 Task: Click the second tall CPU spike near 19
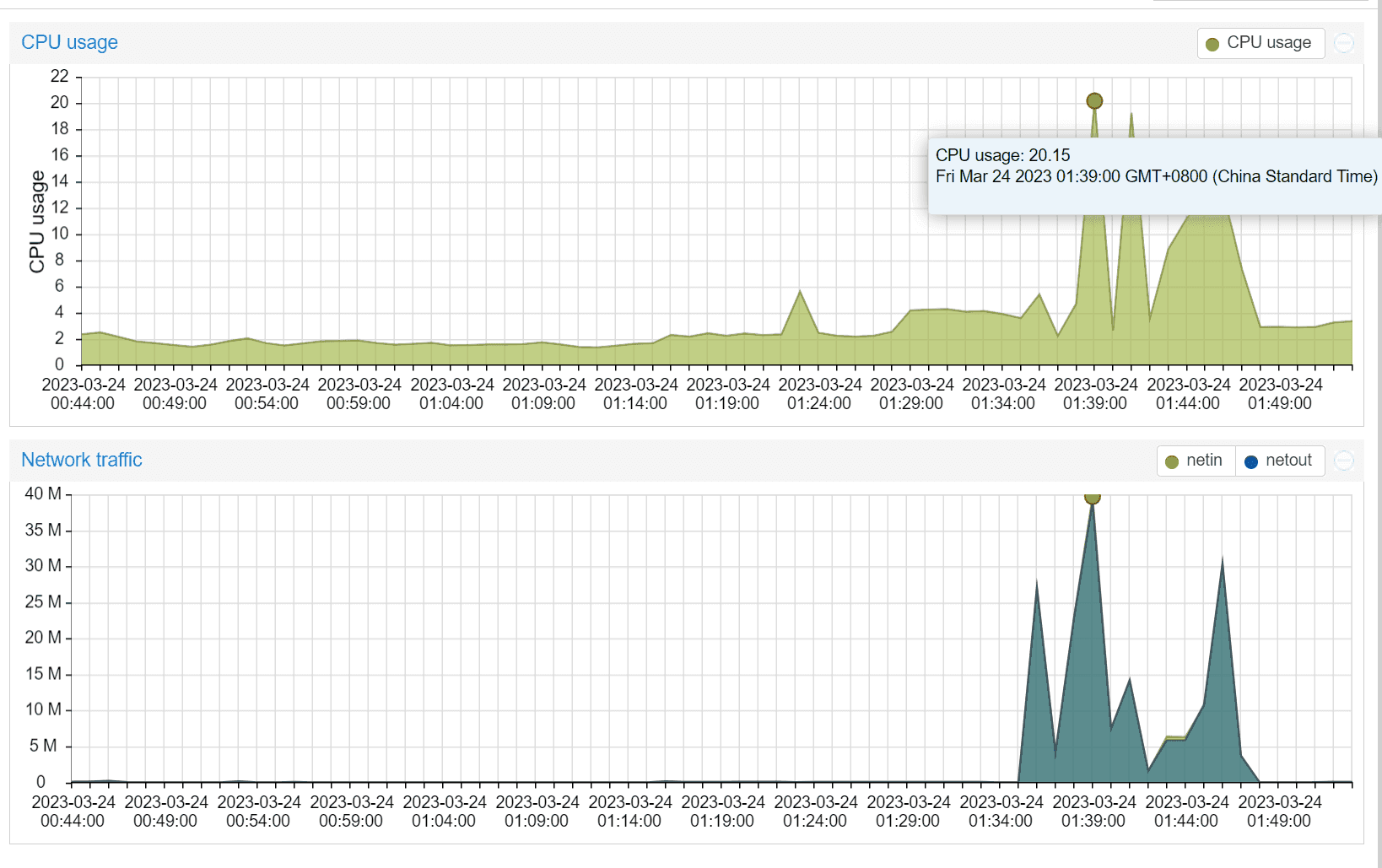[1131, 115]
